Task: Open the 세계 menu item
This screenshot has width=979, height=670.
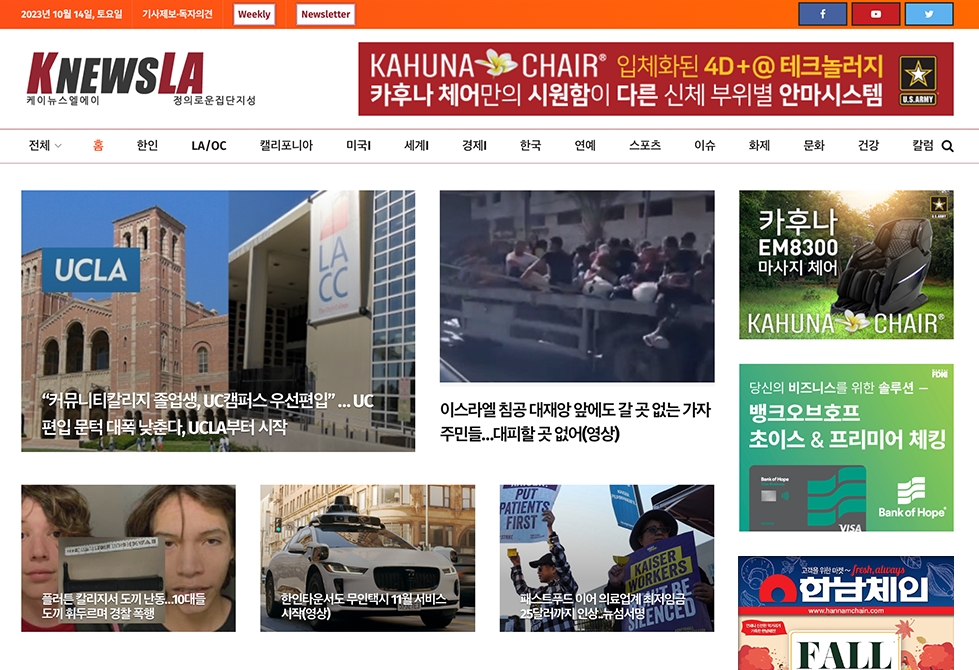Action: click(x=416, y=145)
